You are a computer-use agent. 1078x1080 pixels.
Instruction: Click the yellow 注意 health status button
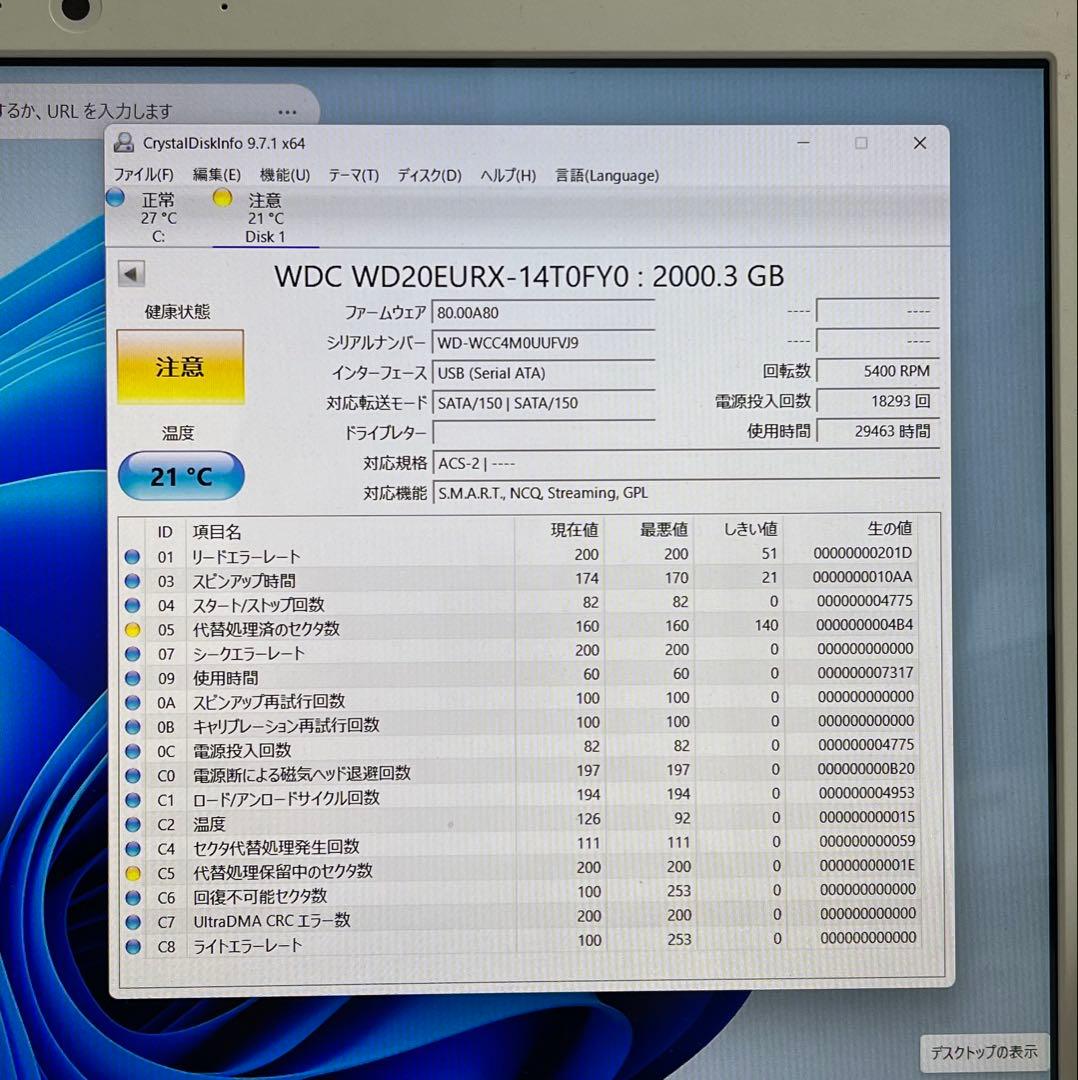click(x=180, y=366)
